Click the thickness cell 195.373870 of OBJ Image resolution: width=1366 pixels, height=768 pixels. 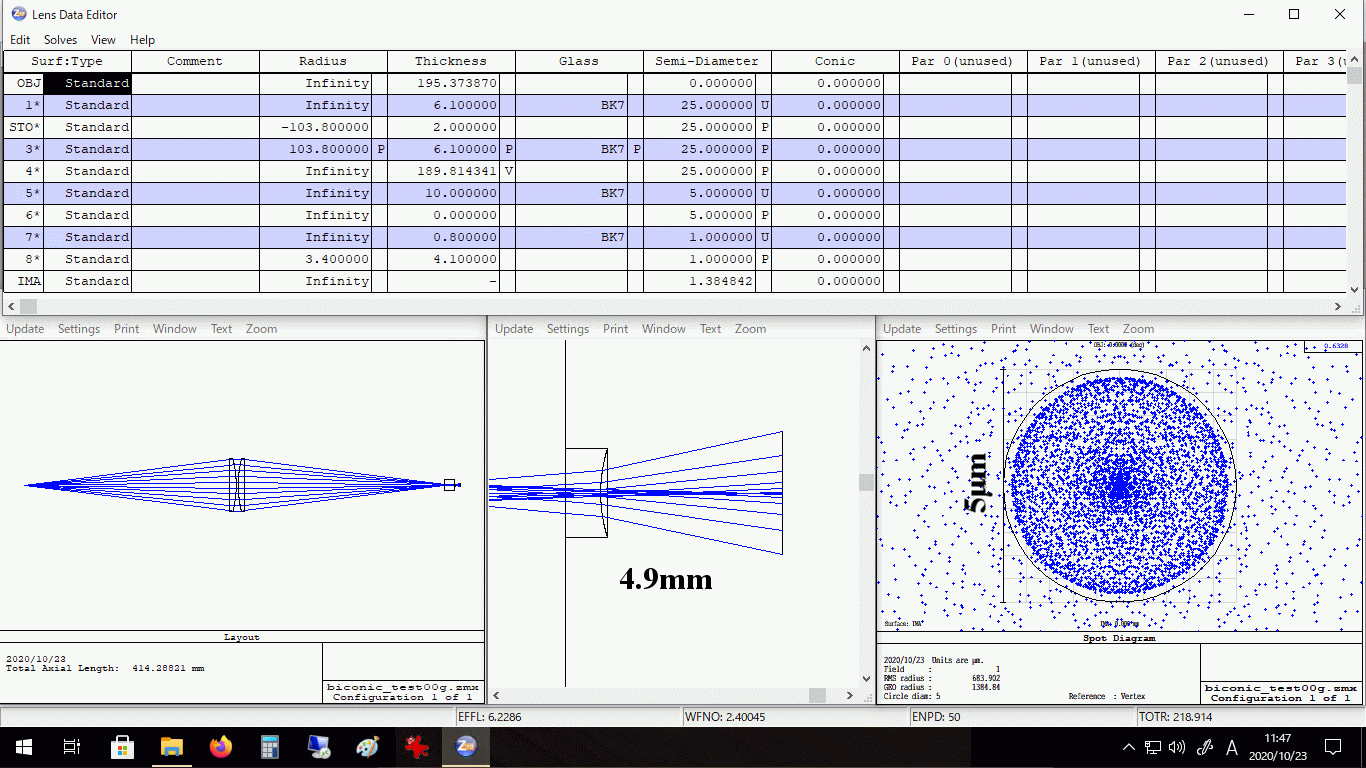tap(444, 83)
